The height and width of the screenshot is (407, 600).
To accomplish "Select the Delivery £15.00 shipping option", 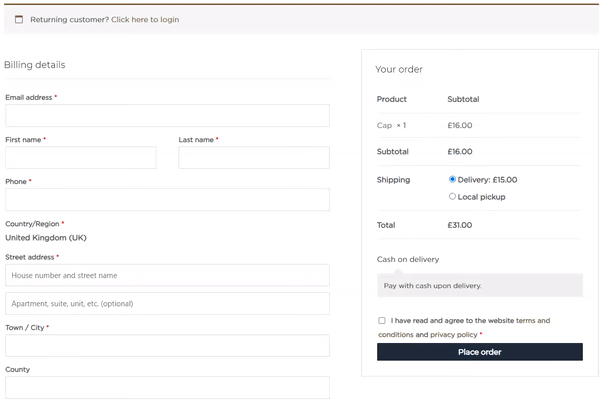I will pos(452,179).
